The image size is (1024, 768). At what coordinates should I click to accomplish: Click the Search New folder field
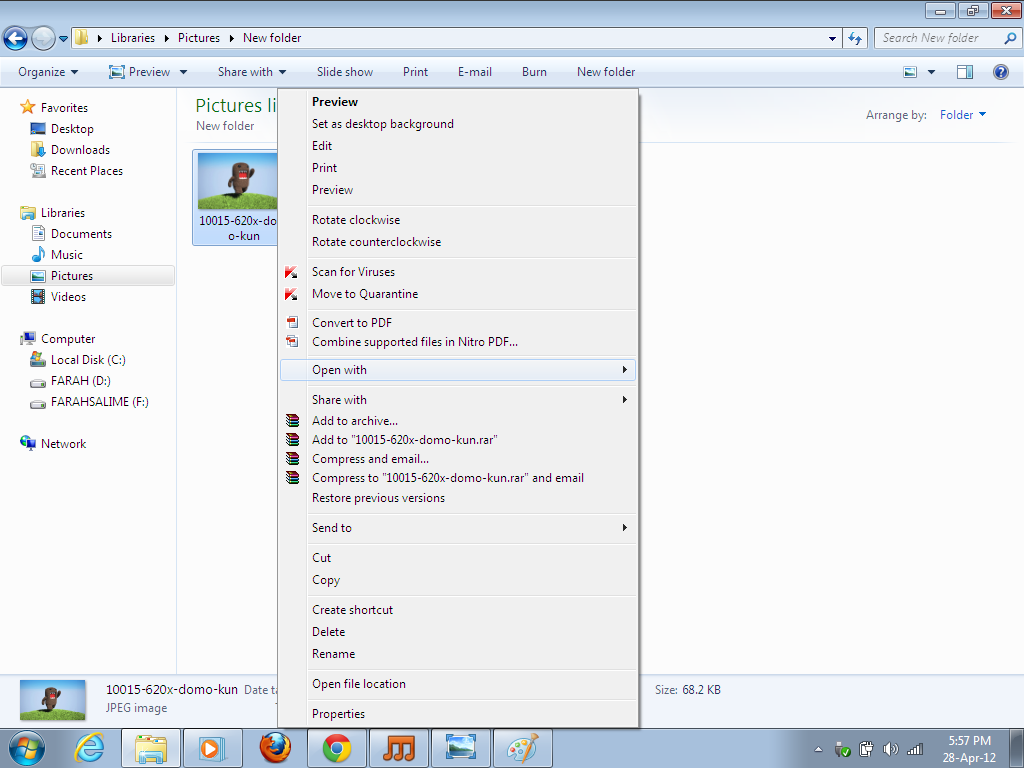click(947, 38)
